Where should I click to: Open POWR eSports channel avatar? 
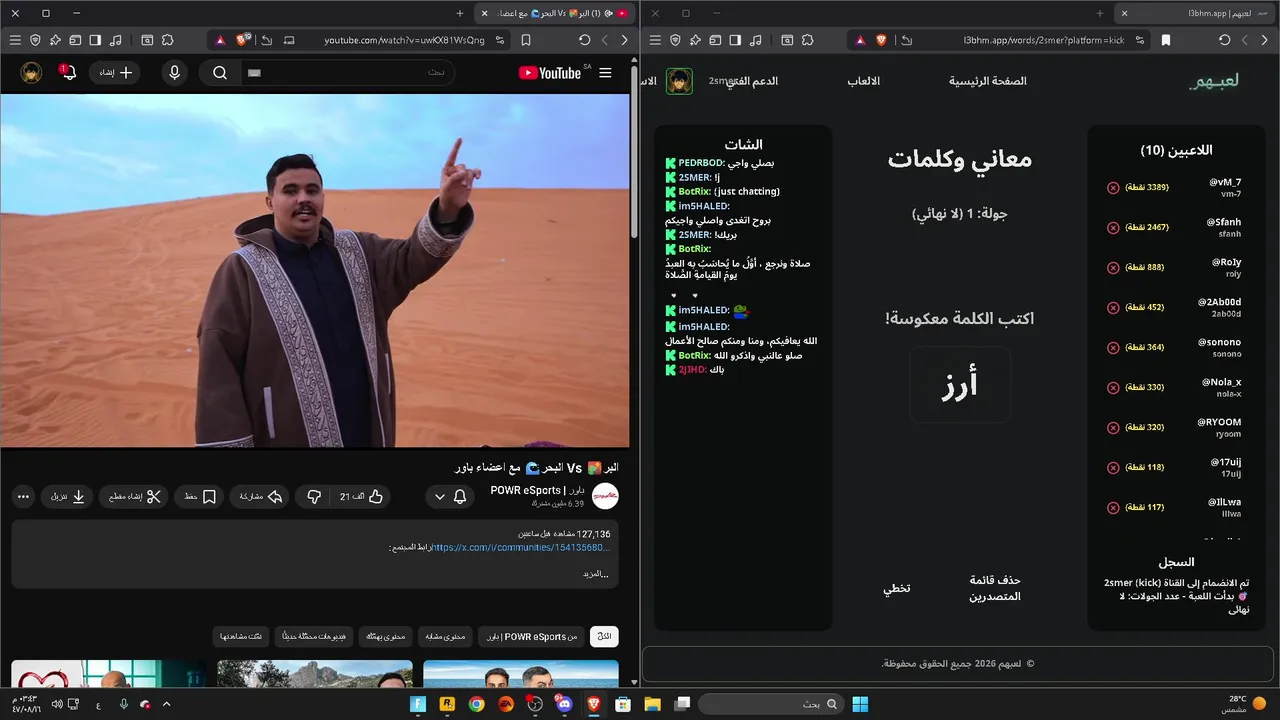point(605,496)
